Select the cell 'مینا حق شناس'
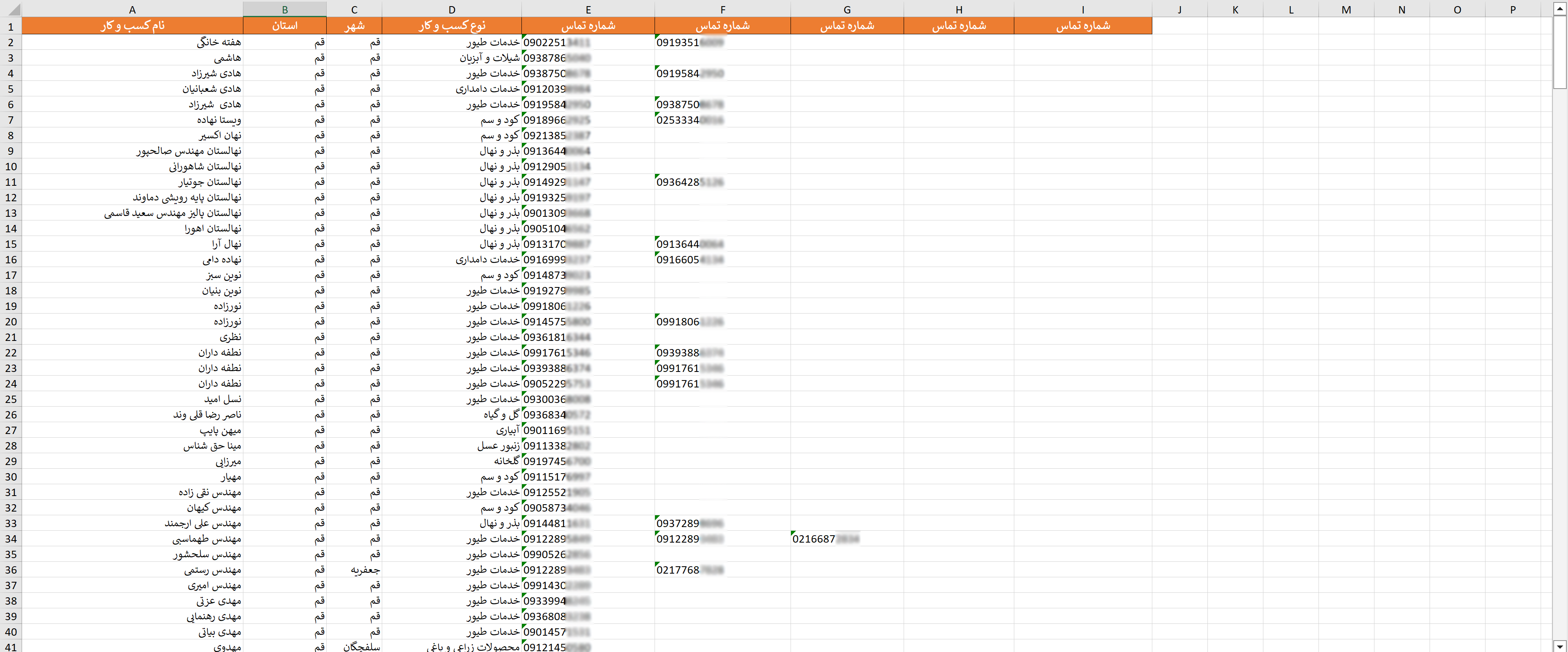This screenshot has width=1568, height=652. (132, 446)
